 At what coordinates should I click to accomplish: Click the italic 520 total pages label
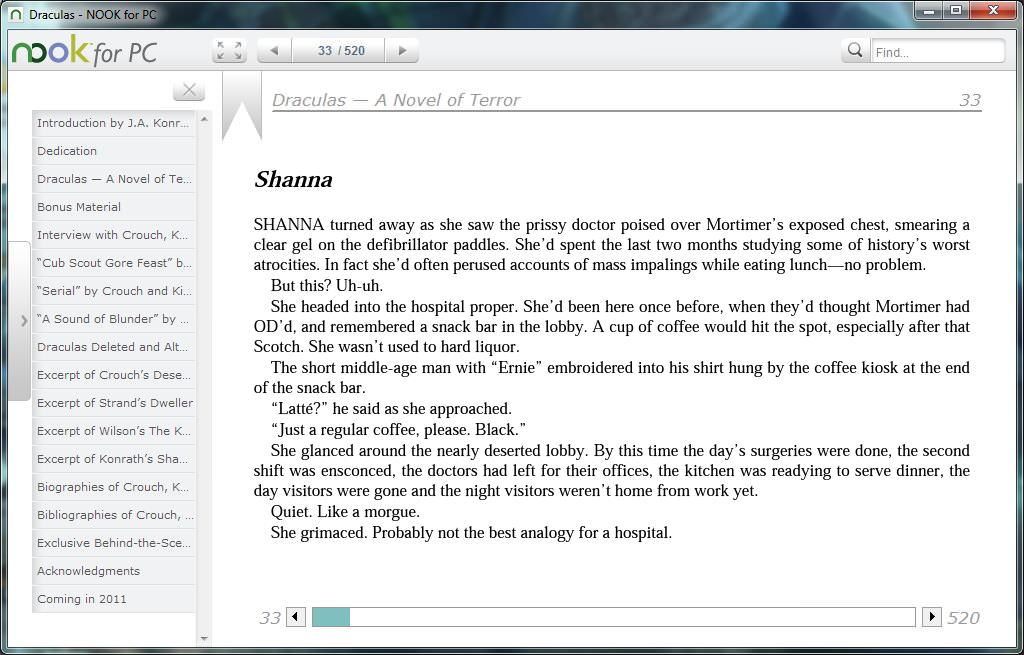pyautogui.click(x=963, y=618)
